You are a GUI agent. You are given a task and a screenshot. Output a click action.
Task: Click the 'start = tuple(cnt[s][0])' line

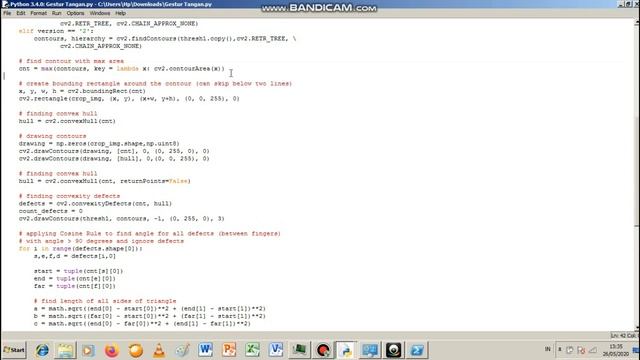pyautogui.click(x=78, y=271)
